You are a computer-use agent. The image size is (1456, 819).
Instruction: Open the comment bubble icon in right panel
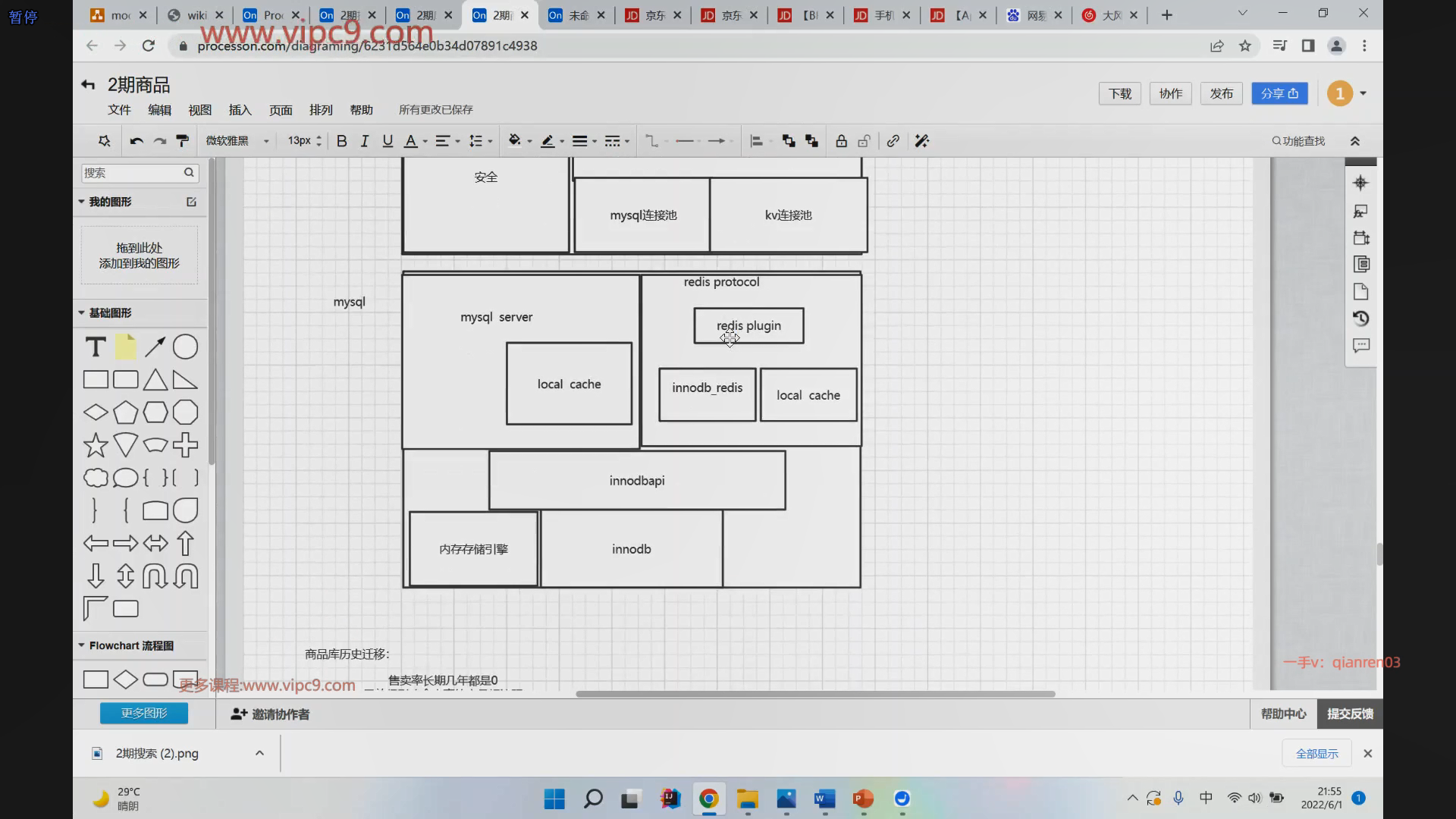tap(1361, 346)
